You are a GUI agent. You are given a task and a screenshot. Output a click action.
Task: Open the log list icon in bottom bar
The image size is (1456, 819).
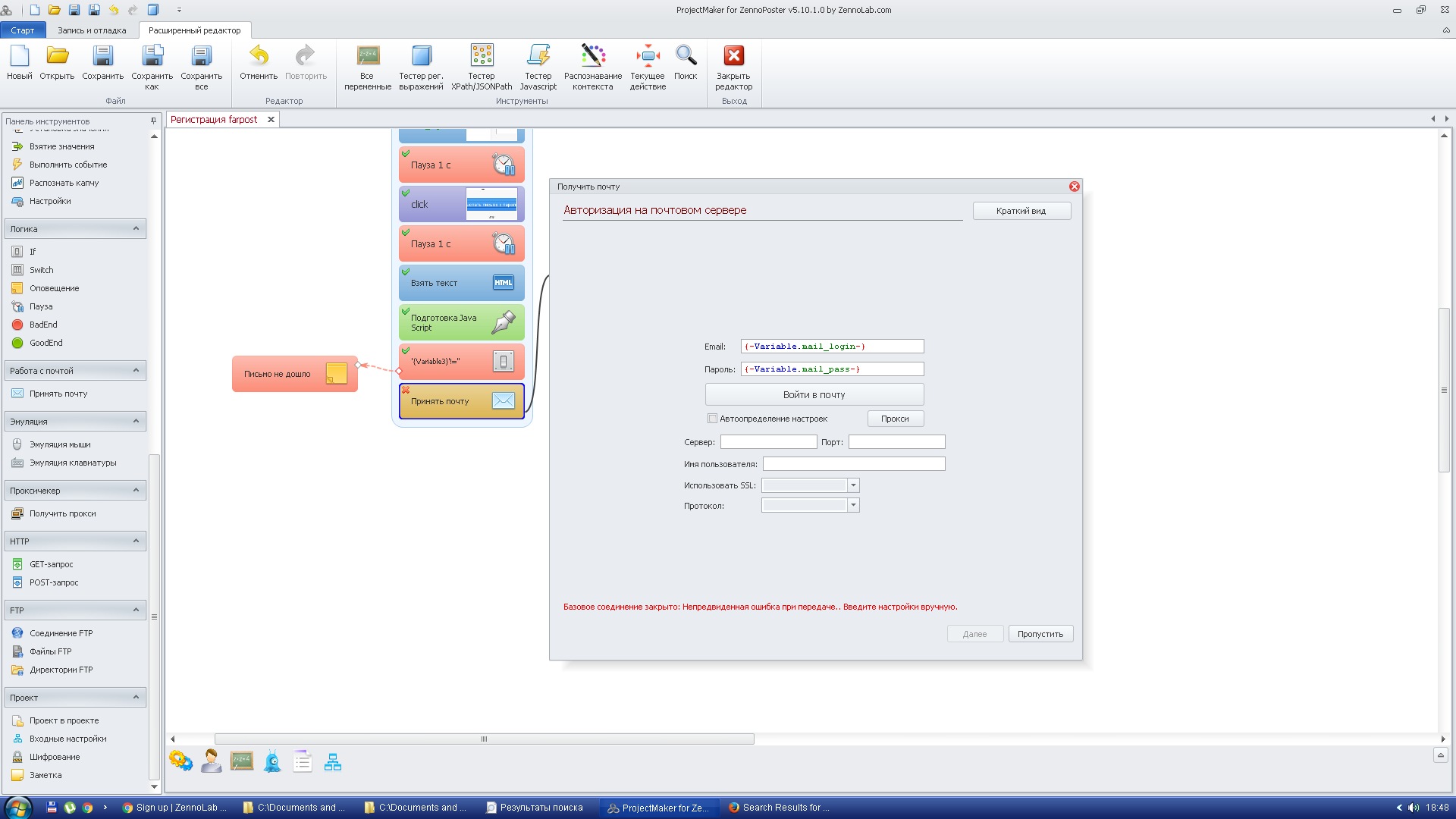303,761
